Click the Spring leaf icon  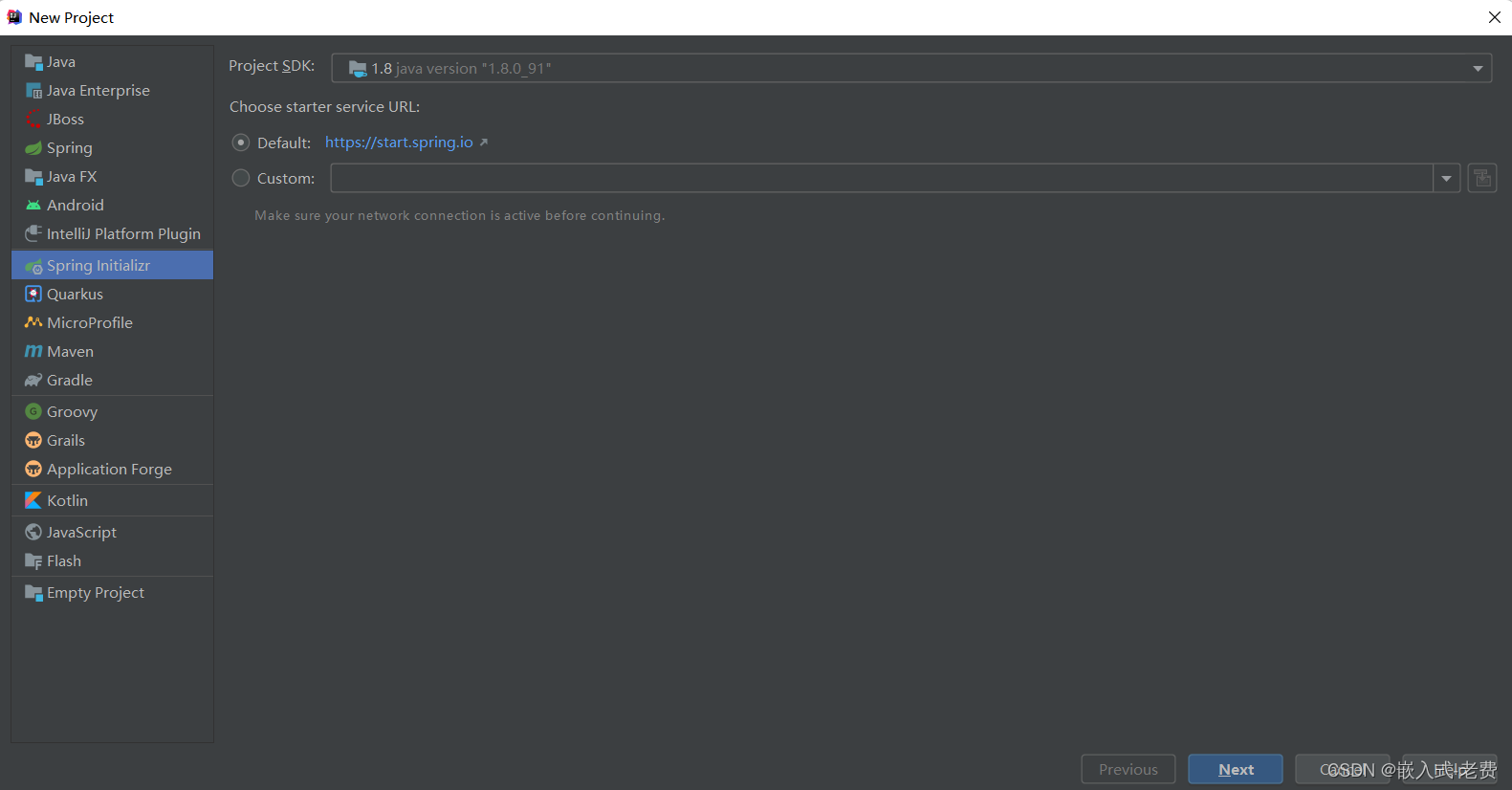click(33, 148)
